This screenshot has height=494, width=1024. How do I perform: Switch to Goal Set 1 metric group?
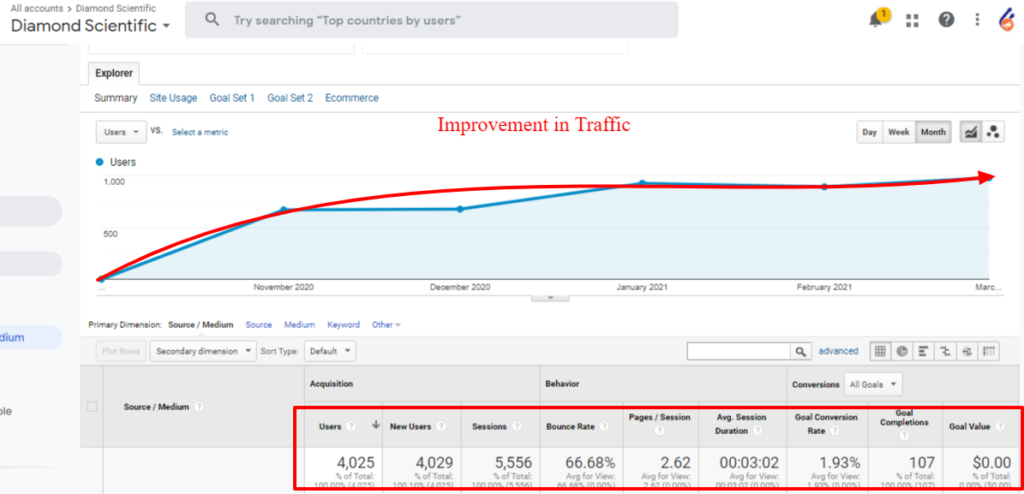pyautogui.click(x=232, y=98)
